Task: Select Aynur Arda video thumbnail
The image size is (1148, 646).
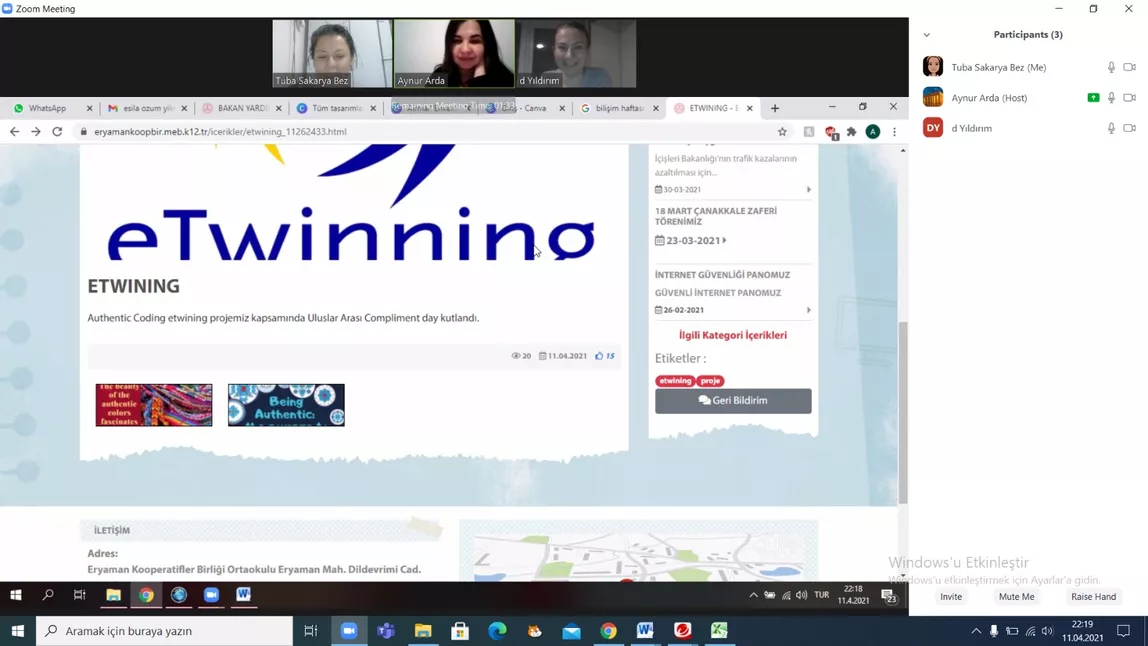Action: 454,53
